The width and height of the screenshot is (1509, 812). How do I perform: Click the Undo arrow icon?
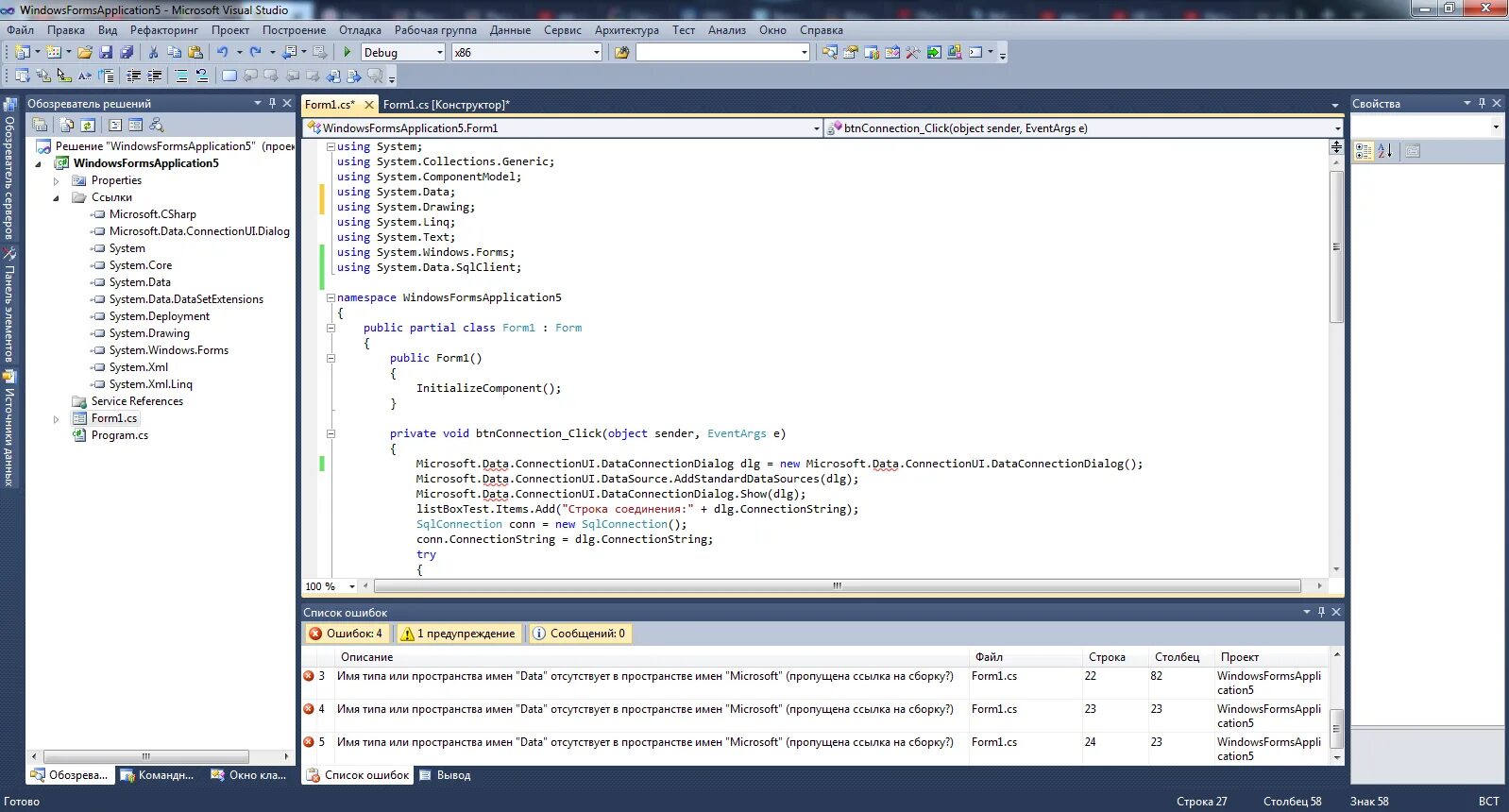(223, 53)
